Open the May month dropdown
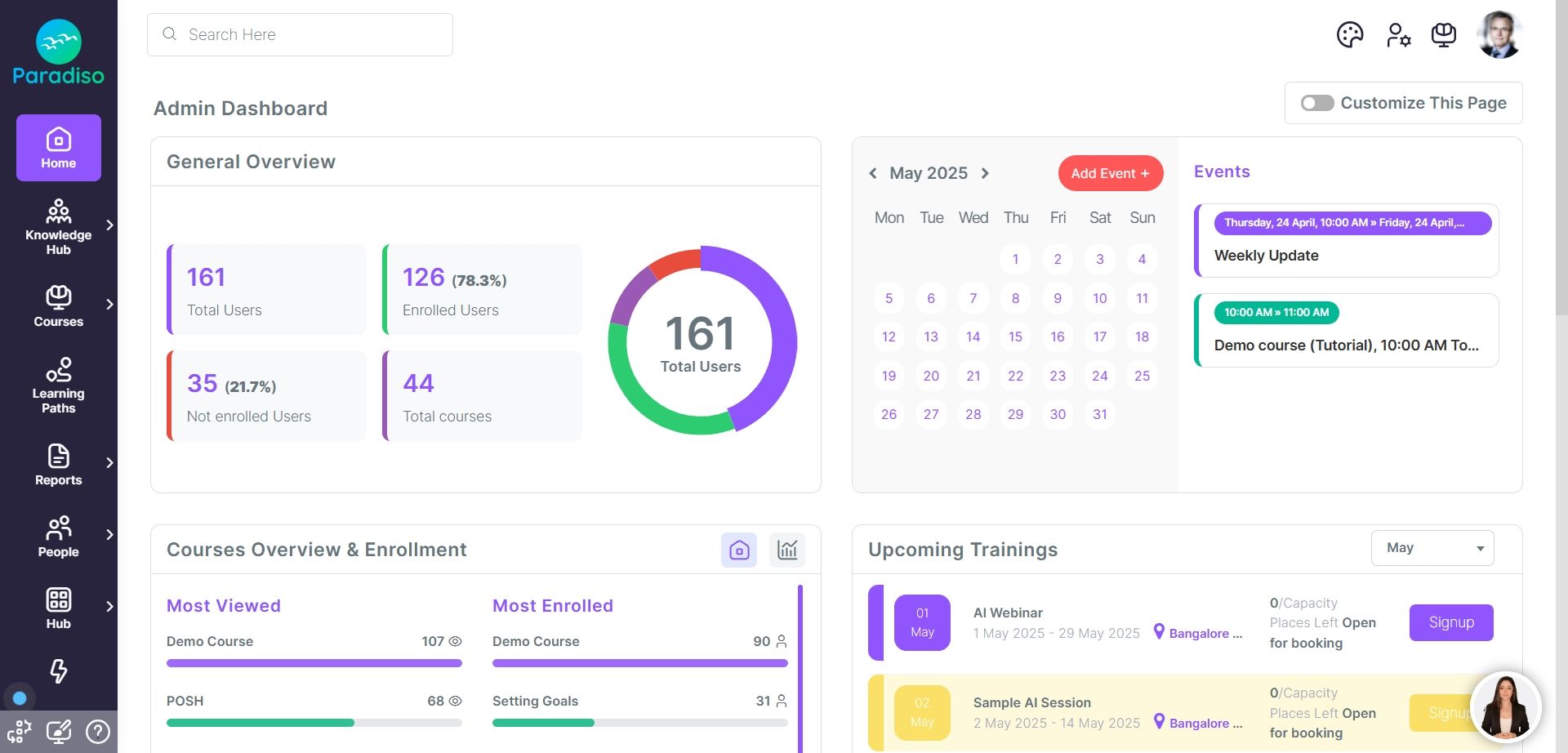 click(1432, 548)
